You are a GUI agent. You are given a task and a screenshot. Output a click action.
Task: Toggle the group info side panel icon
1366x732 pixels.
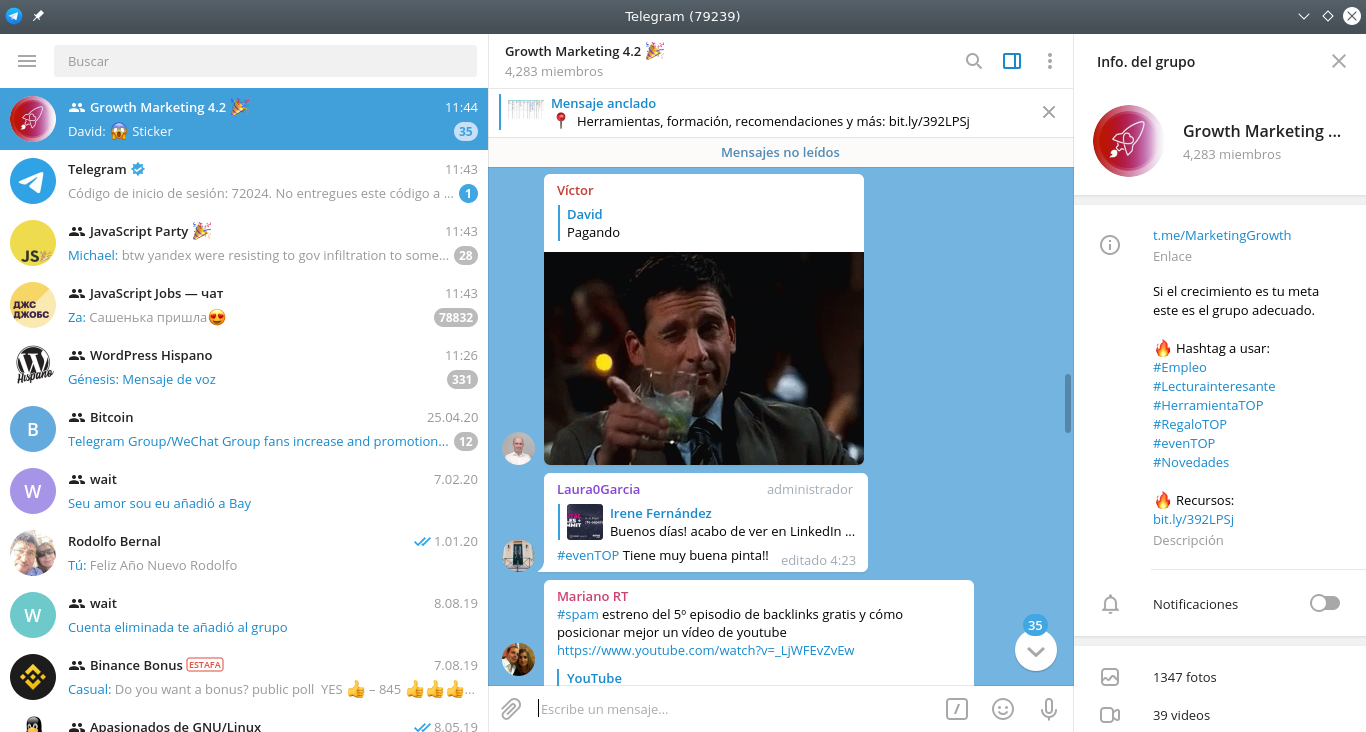coord(1011,61)
